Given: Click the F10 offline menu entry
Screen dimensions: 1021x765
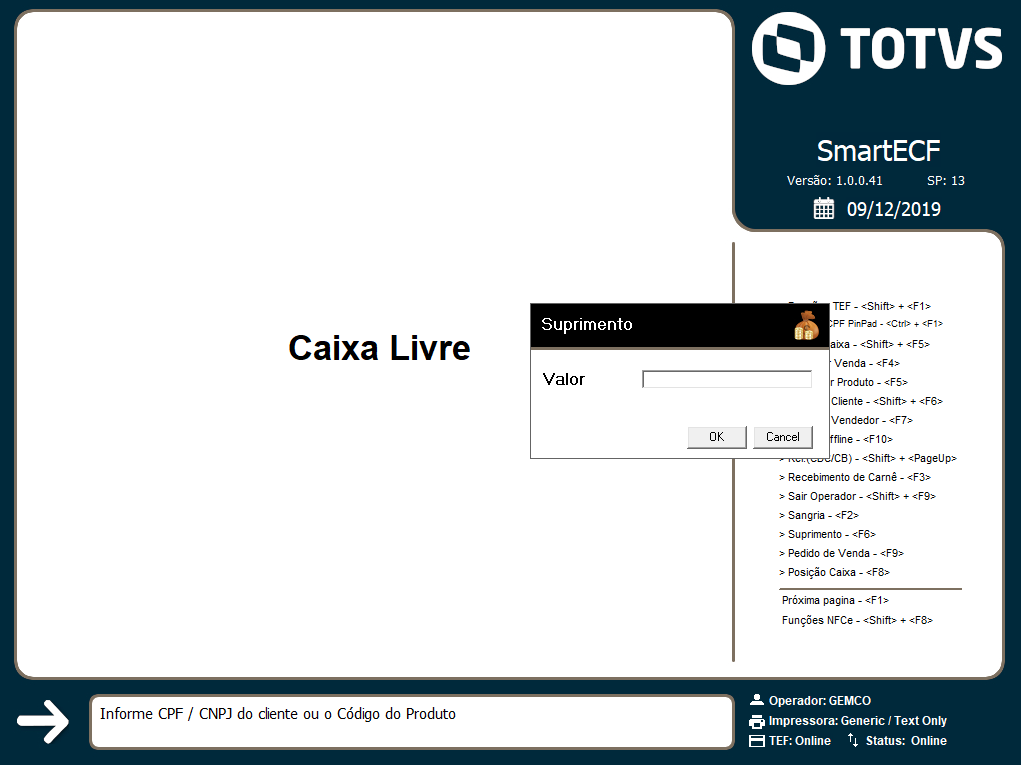Looking at the screenshot, I should [x=861, y=439].
